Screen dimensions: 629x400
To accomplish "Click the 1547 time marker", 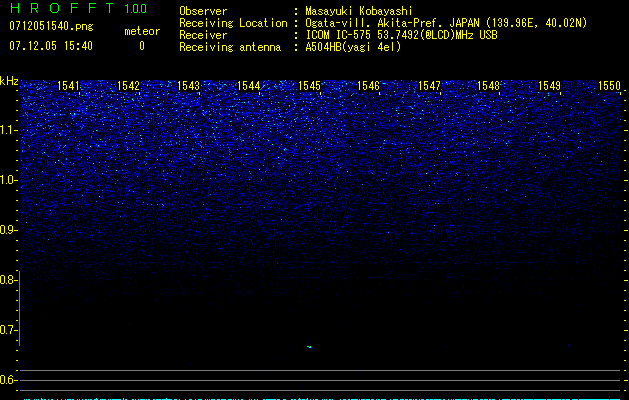I will point(429,86).
